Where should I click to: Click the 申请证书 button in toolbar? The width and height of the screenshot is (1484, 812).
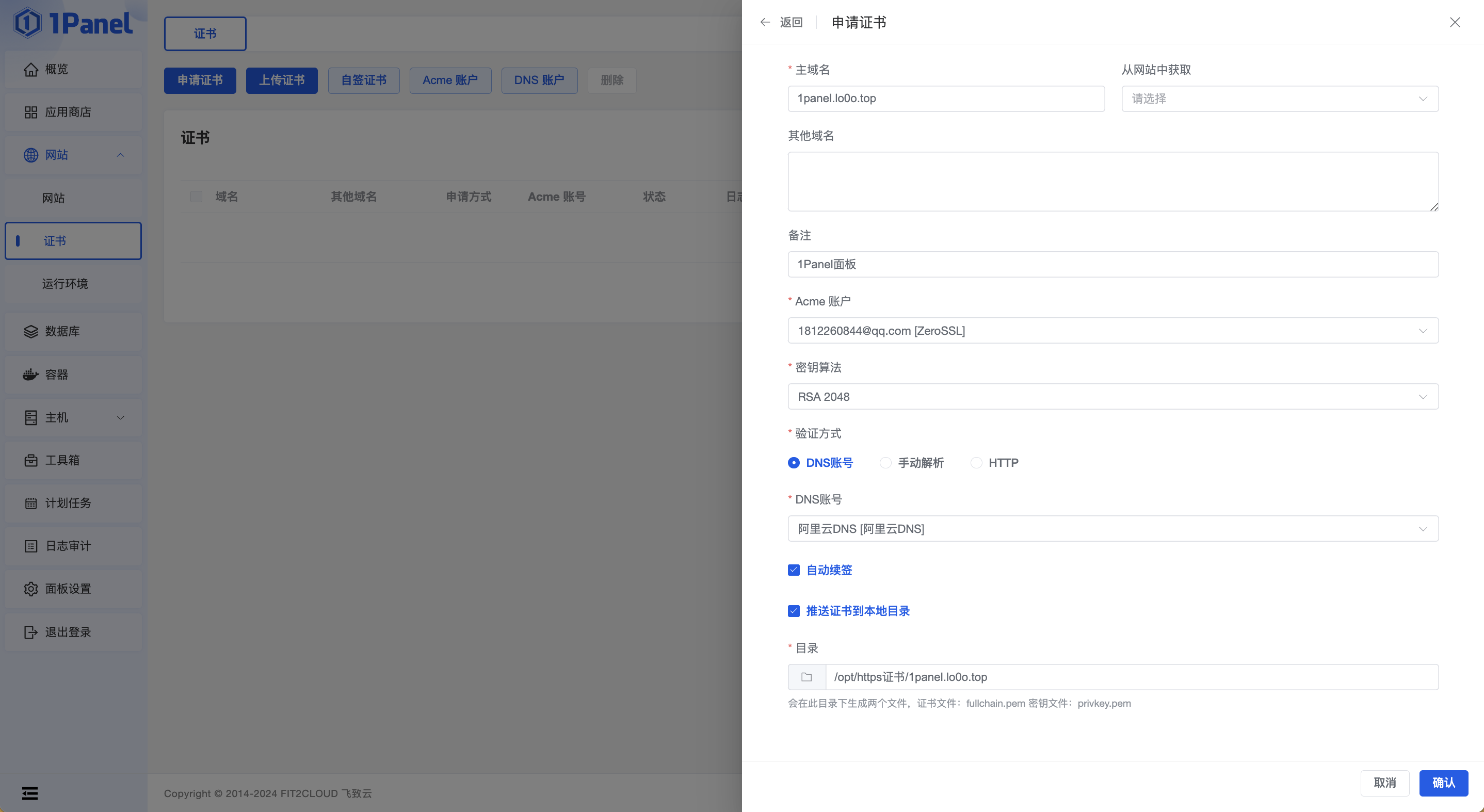[x=200, y=80]
